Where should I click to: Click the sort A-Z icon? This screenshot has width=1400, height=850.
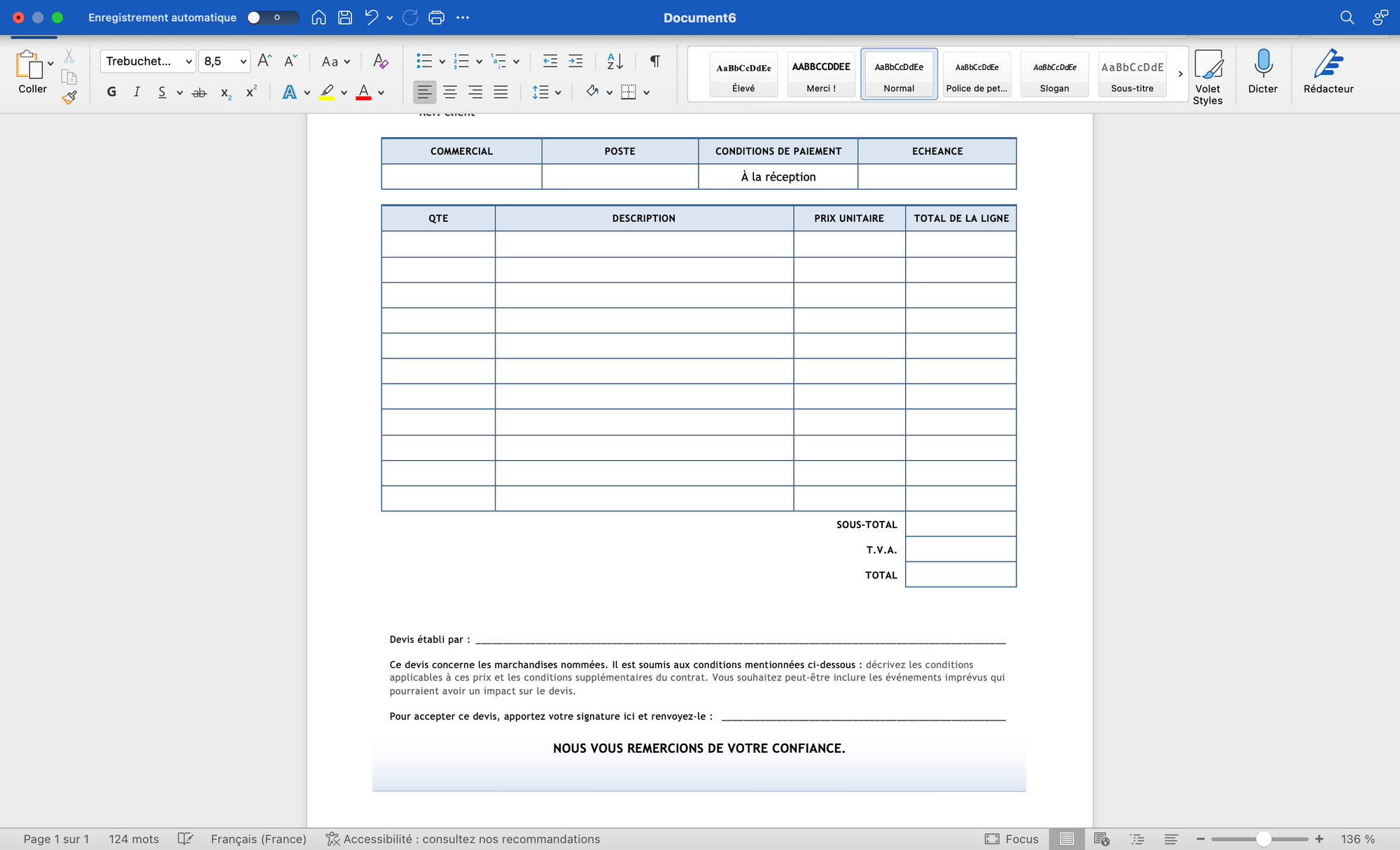coord(615,62)
